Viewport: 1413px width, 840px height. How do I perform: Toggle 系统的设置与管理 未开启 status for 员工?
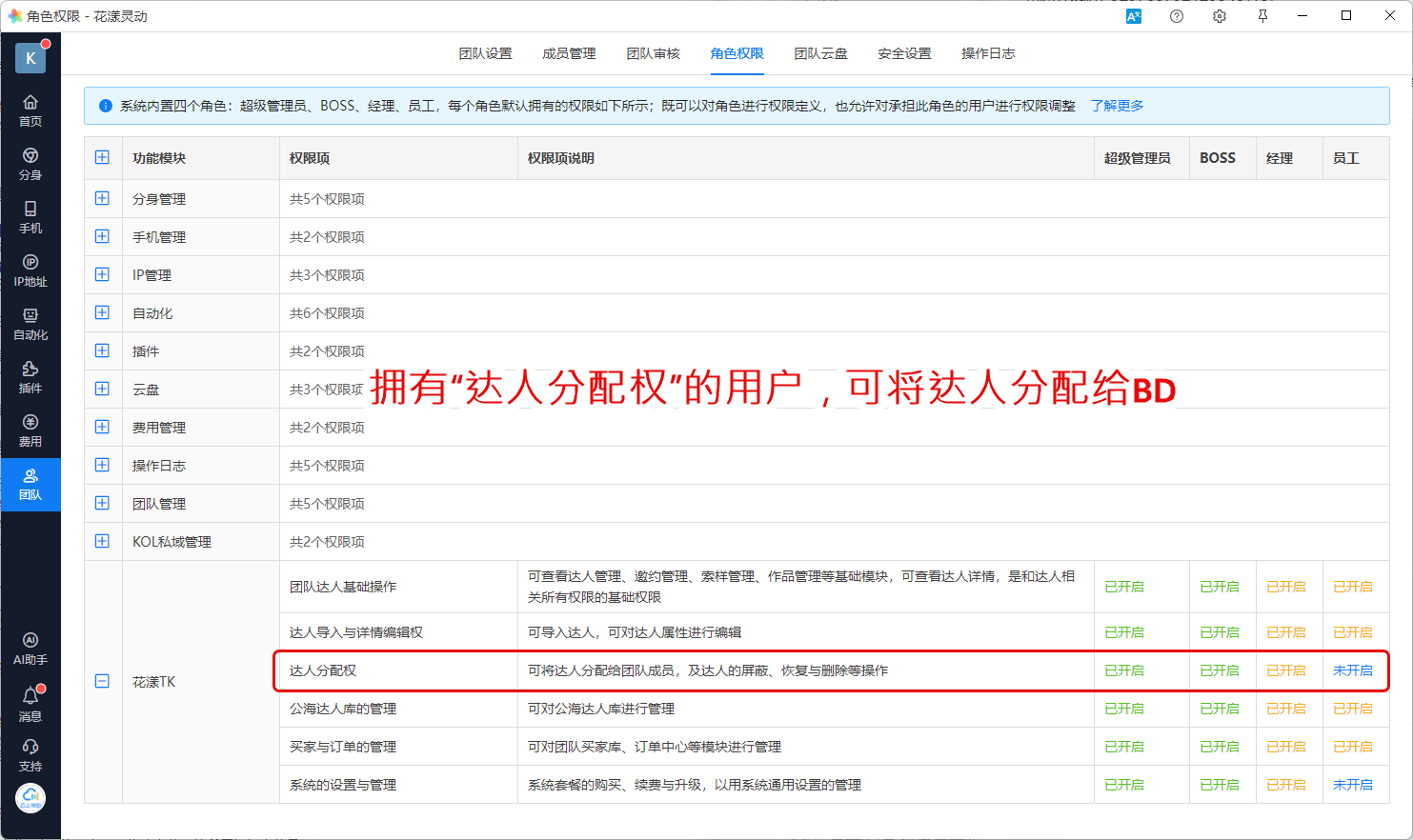[x=1352, y=785]
